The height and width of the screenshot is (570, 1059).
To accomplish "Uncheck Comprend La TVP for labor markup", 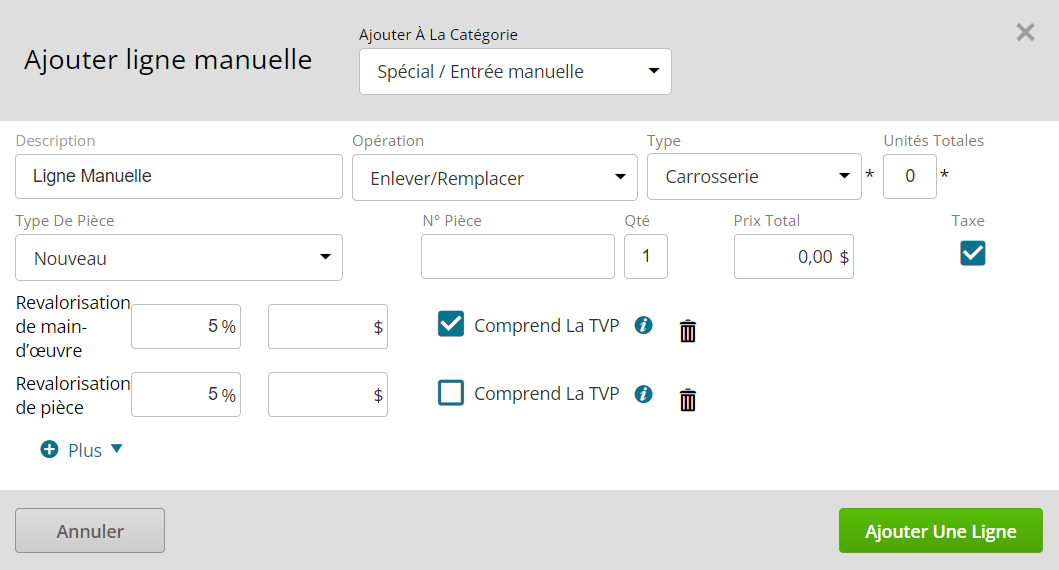I will pos(450,324).
